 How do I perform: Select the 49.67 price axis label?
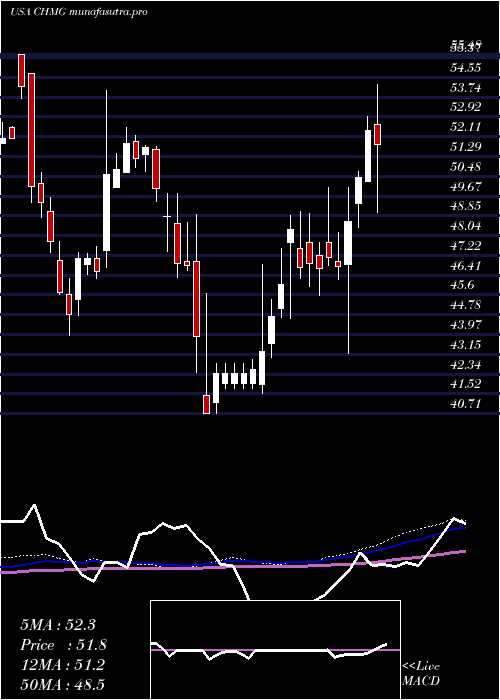click(466, 186)
